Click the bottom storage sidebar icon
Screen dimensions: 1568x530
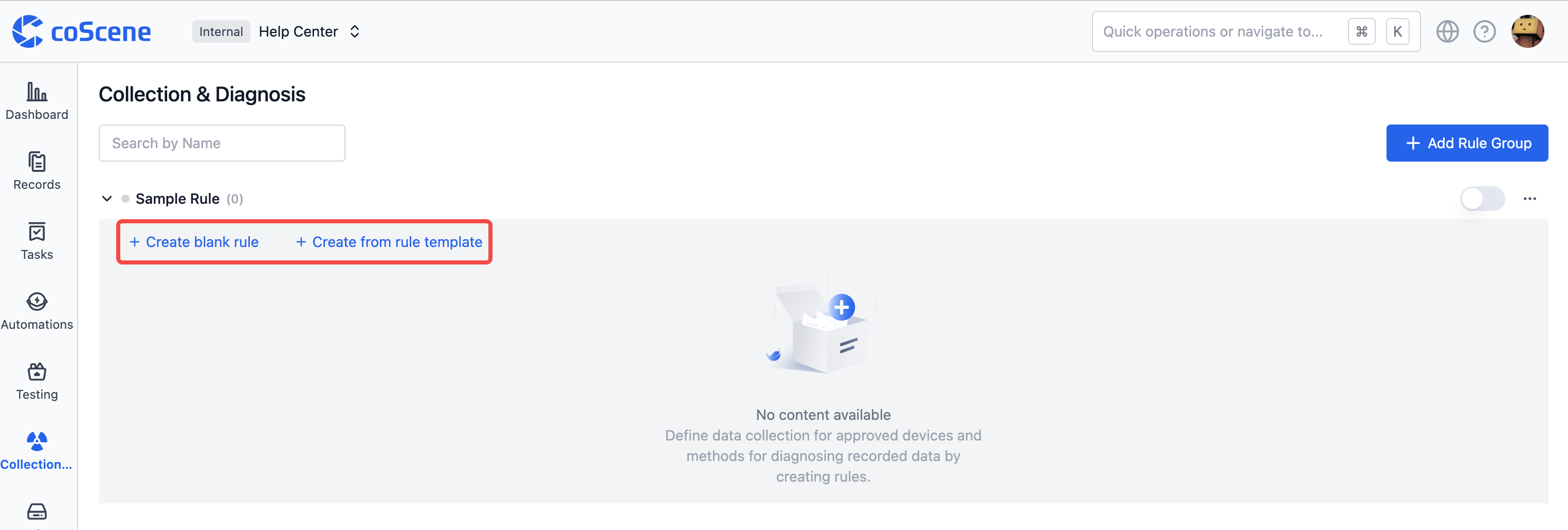point(37,511)
